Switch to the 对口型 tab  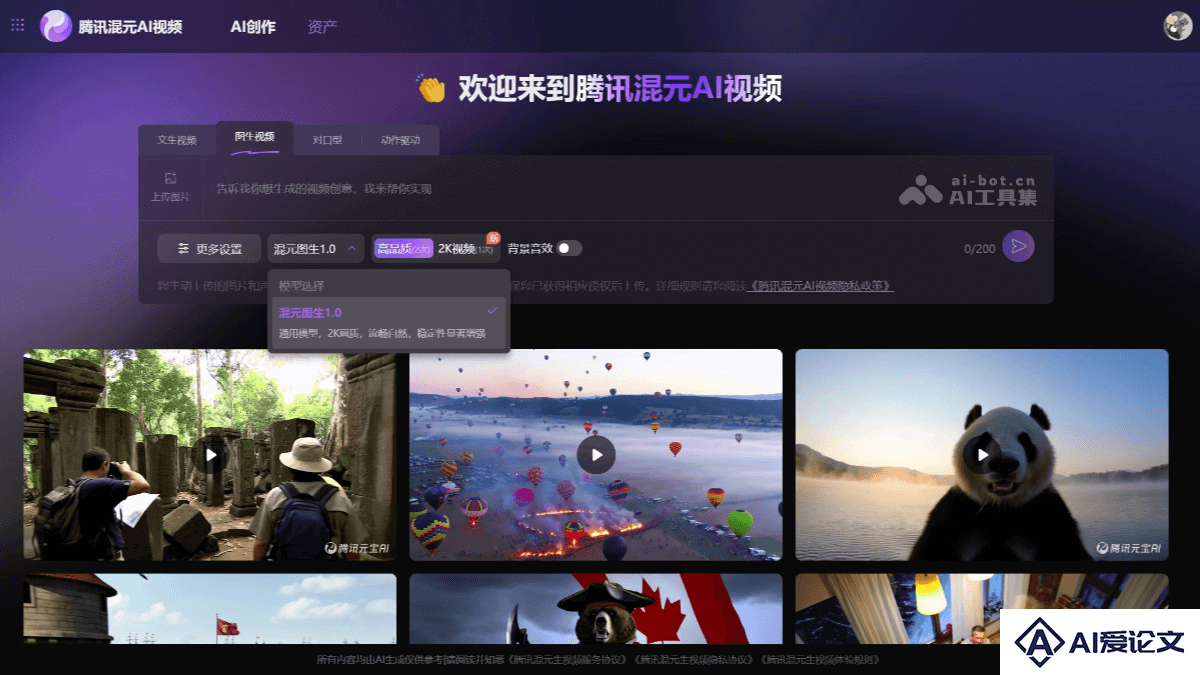tap(327, 140)
